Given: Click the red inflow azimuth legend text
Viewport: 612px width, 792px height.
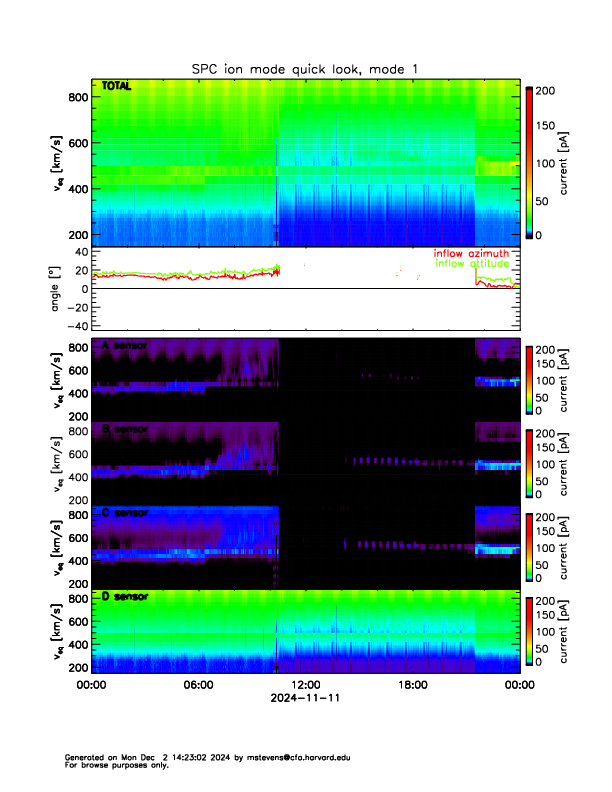Looking at the screenshot, I should (x=471, y=253).
